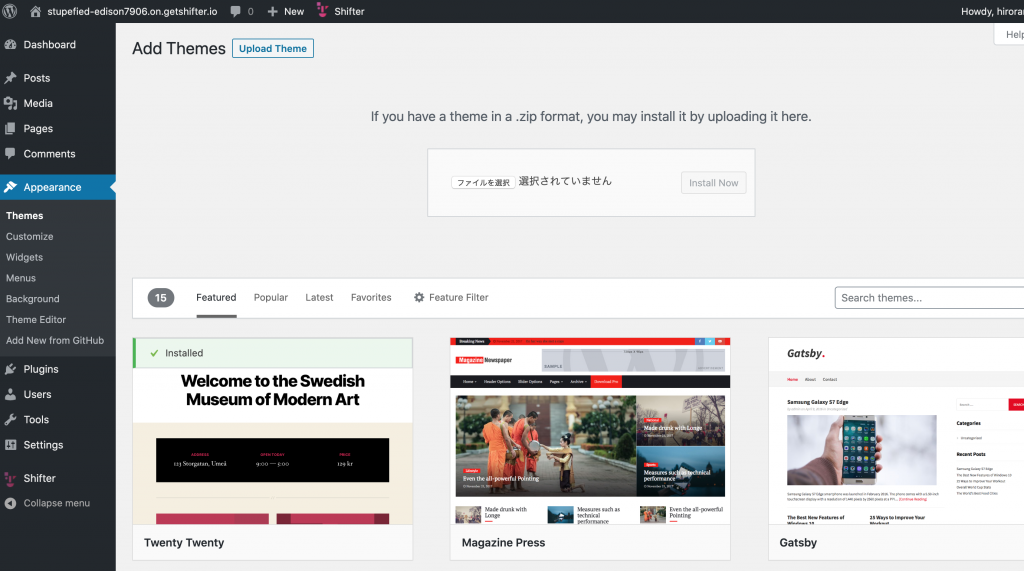The image size is (1024, 571).
Task: Click the Magazine Press theme name
Action: tap(504, 542)
